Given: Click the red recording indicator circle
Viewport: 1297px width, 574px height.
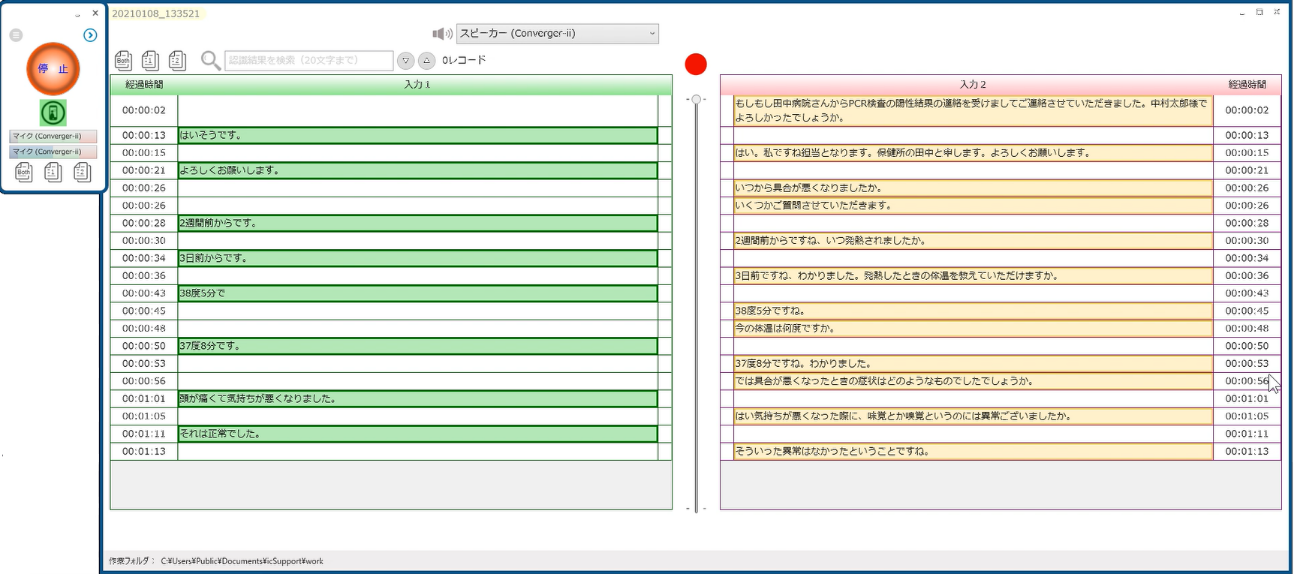Looking at the screenshot, I should click(x=696, y=64).
